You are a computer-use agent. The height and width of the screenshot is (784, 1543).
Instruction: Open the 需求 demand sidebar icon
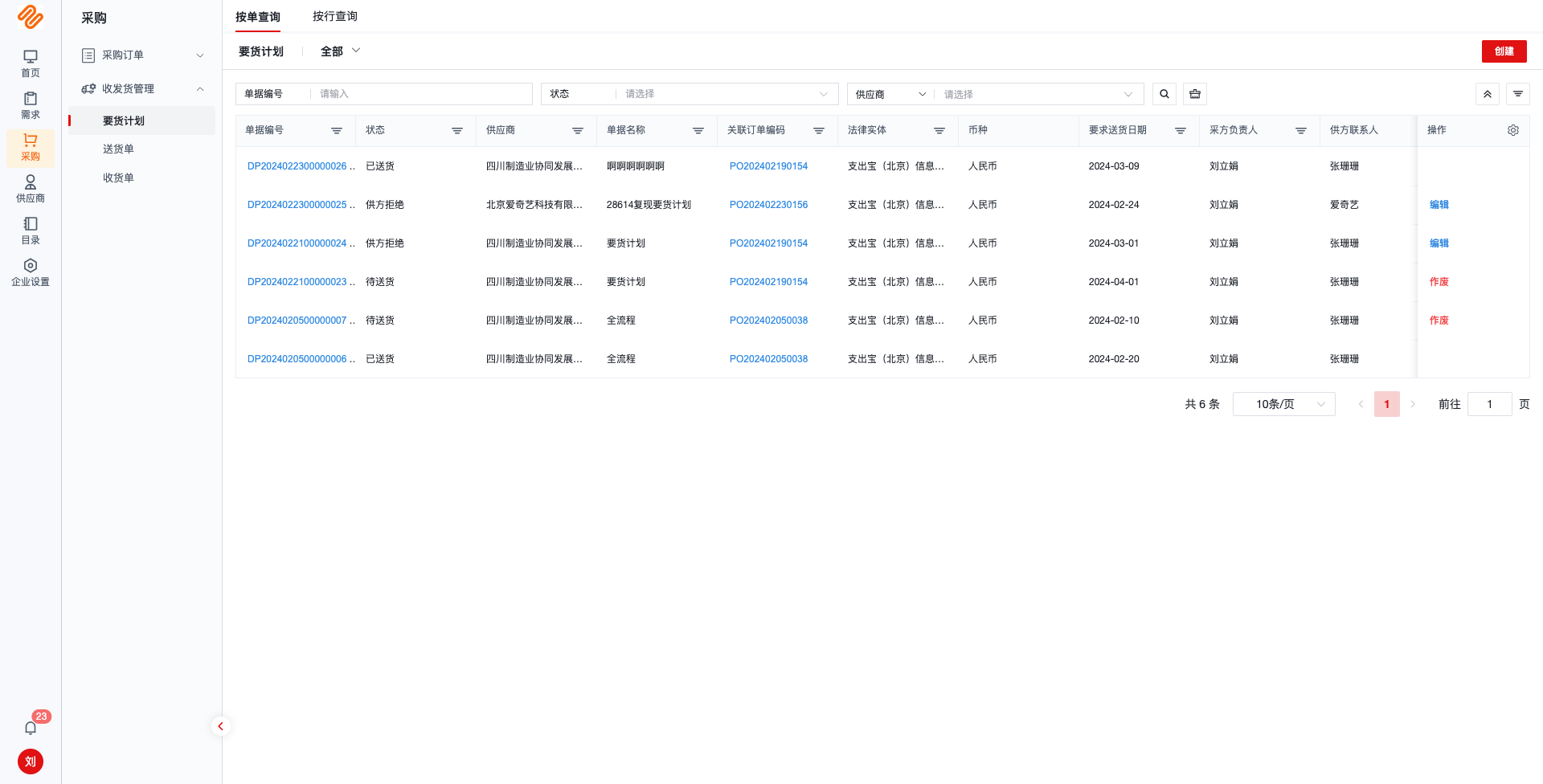[x=31, y=105]
